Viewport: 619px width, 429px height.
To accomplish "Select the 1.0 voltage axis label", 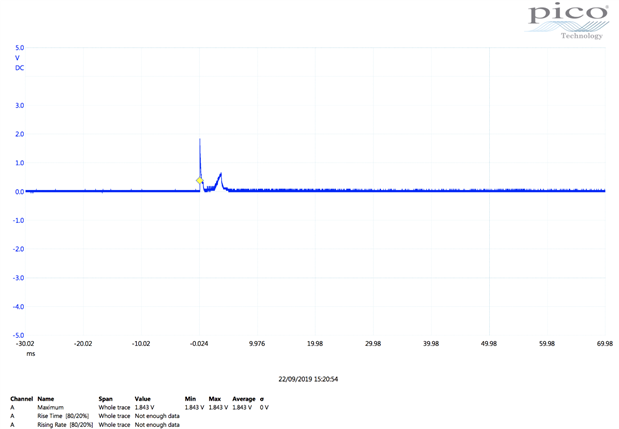I will pyautogui.click(x=20, y=163).
